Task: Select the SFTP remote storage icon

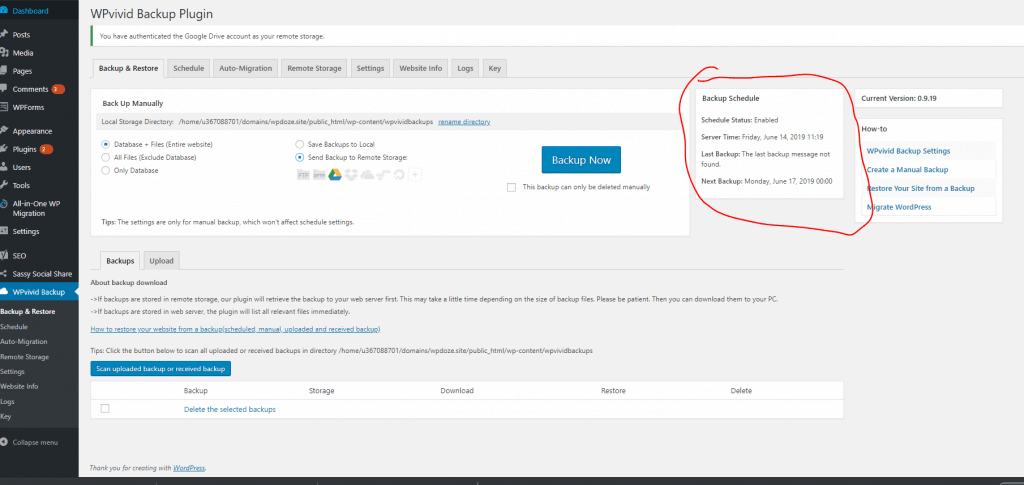Action: point(319,175)
